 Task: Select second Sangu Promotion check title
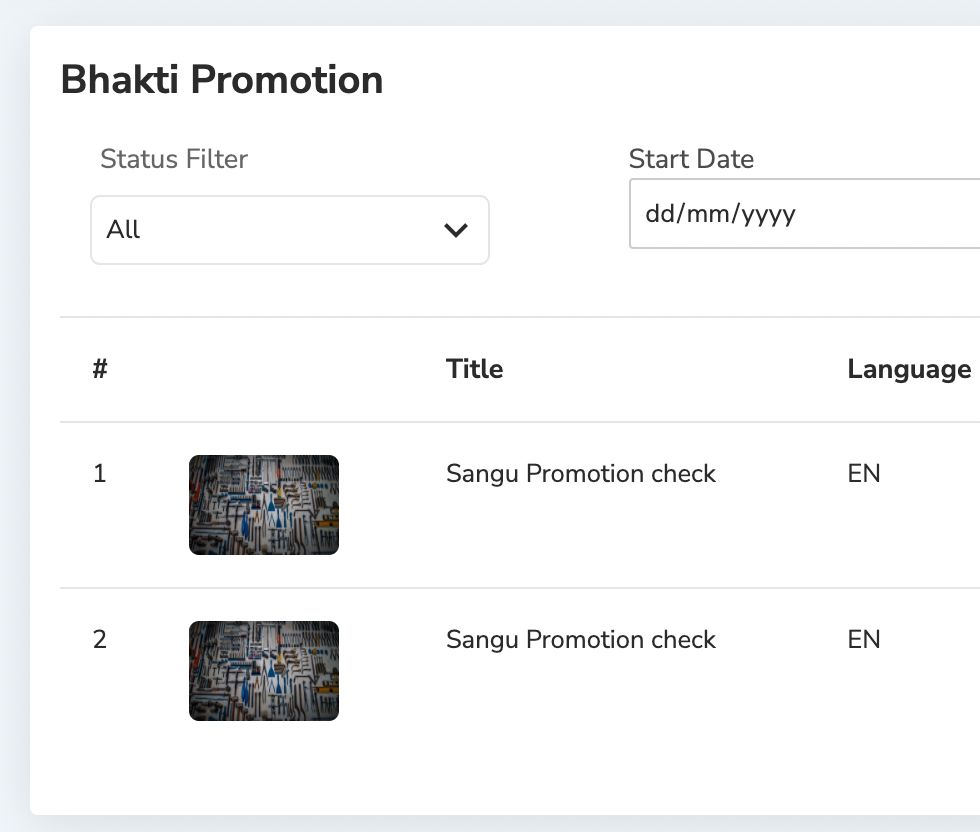pyautogui.click(x=581, y=639)
